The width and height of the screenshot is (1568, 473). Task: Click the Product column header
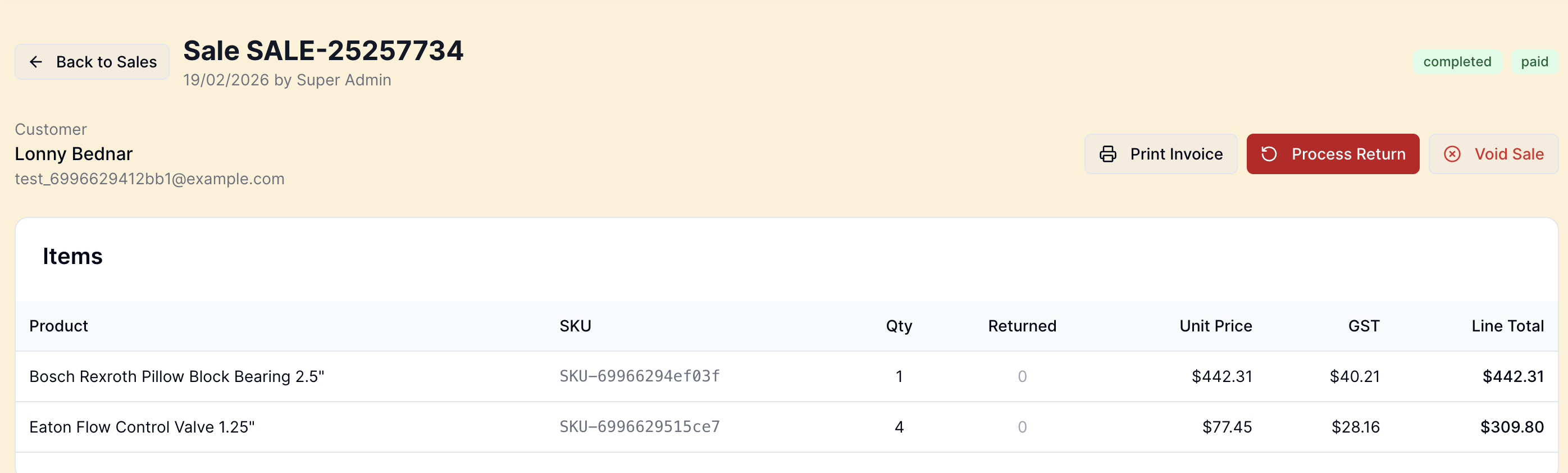(x=58, y=326)
